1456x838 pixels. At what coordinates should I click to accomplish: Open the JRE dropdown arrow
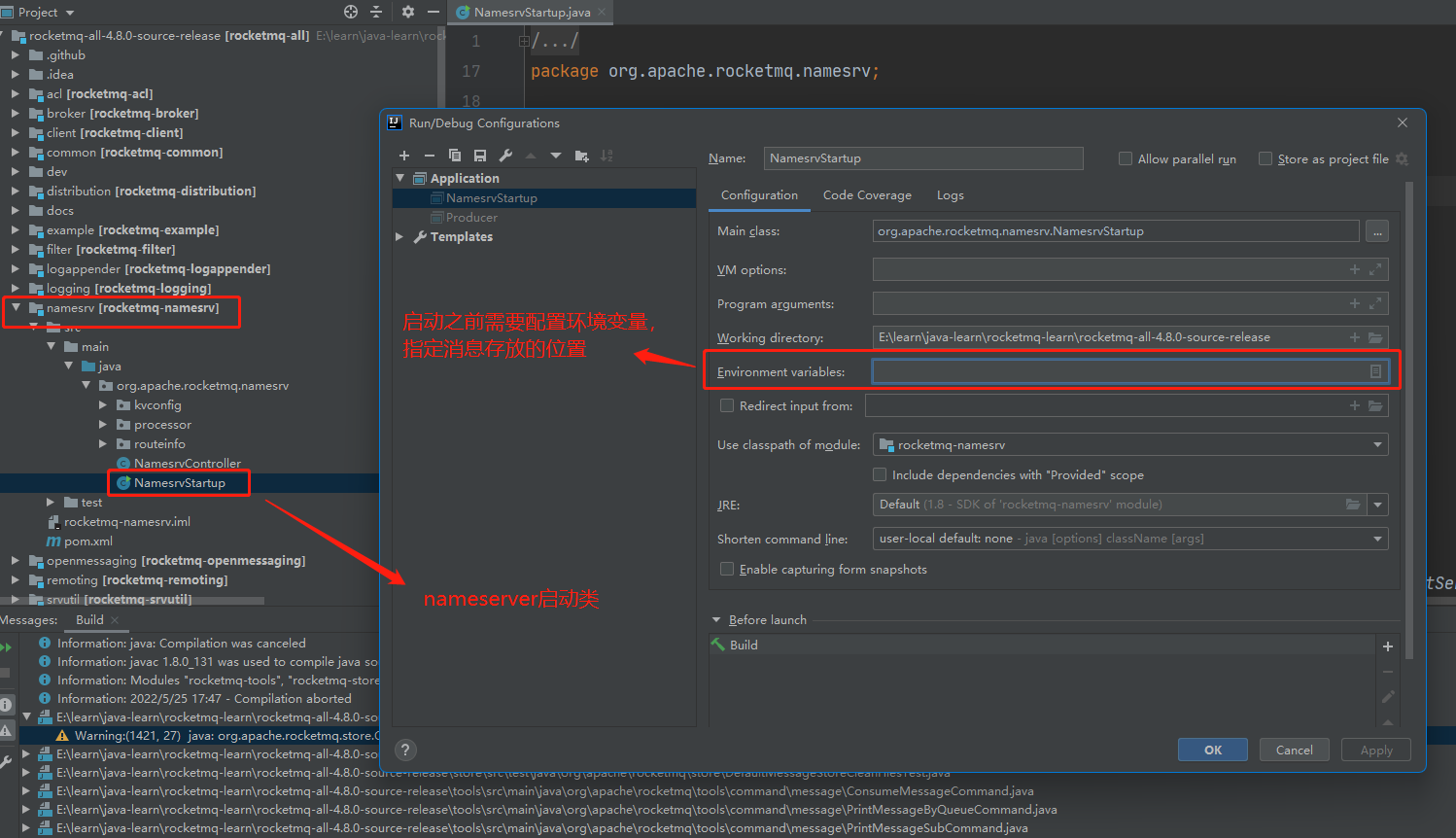(x=1377, y=505)
